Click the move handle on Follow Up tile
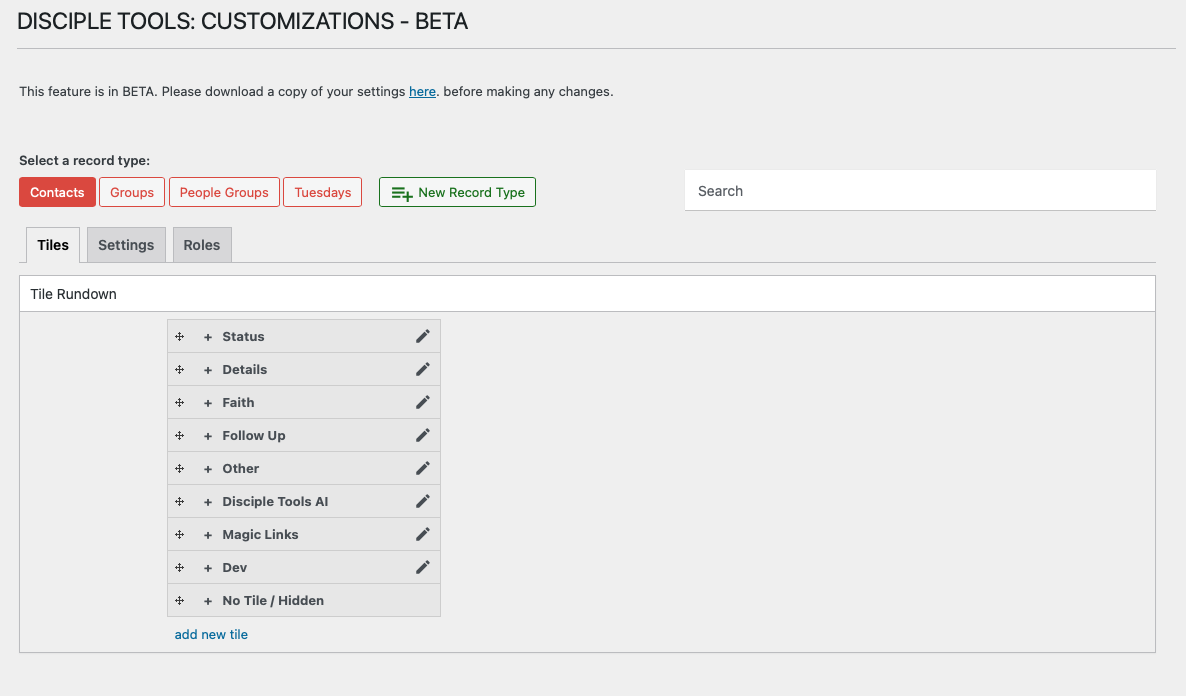 pyautogui.click(x=180, y=436)
